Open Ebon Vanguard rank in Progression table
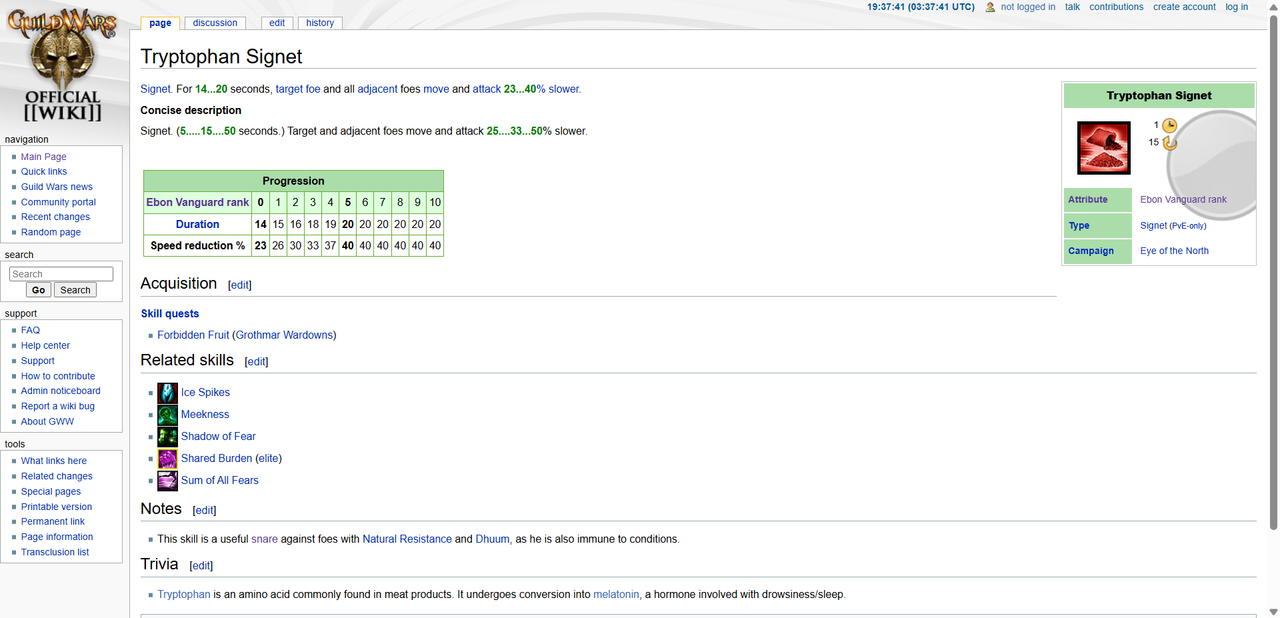This screenshot has width=1280, height=618. coord(198,202)
